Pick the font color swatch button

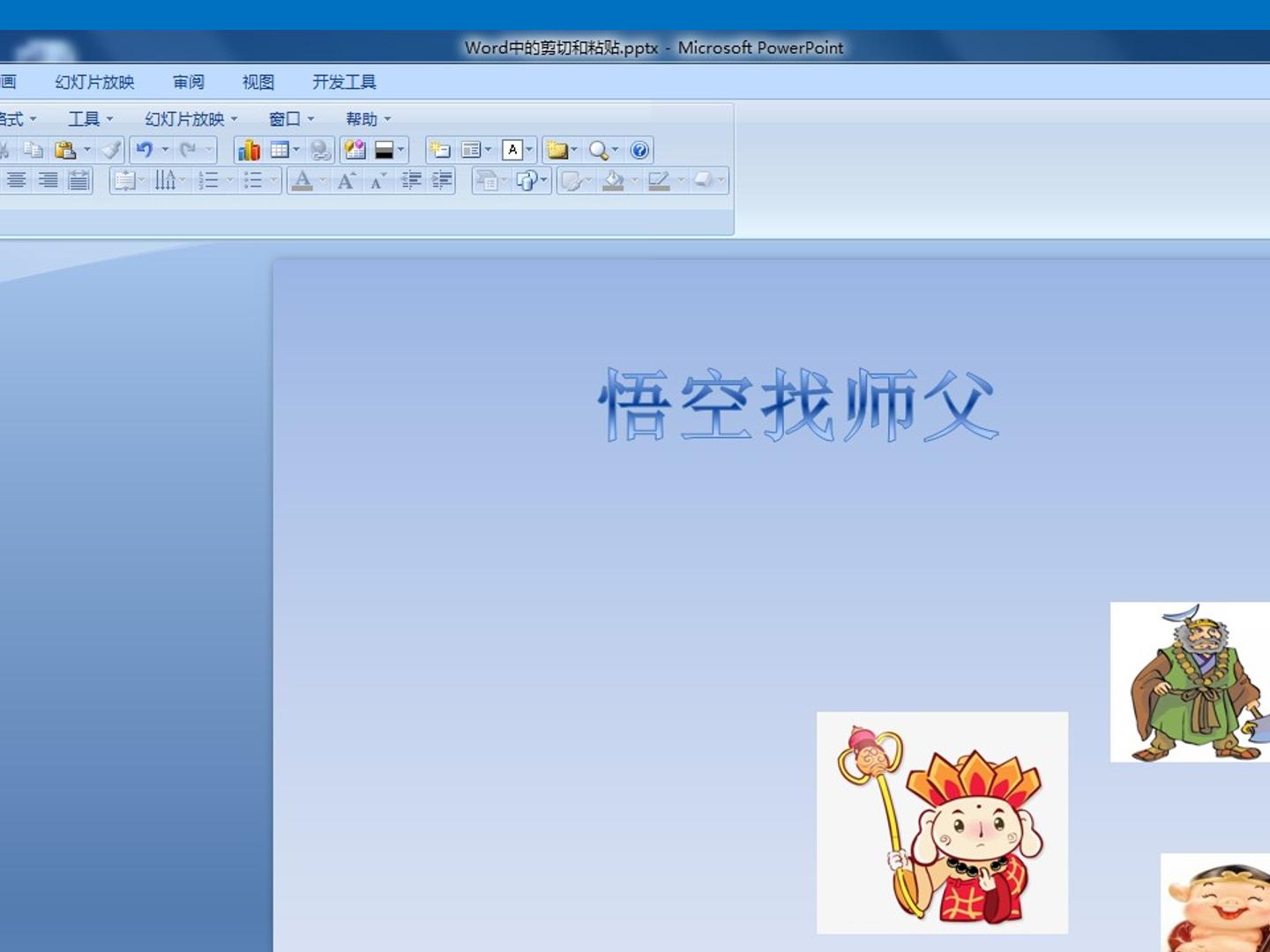pos(303,181)
